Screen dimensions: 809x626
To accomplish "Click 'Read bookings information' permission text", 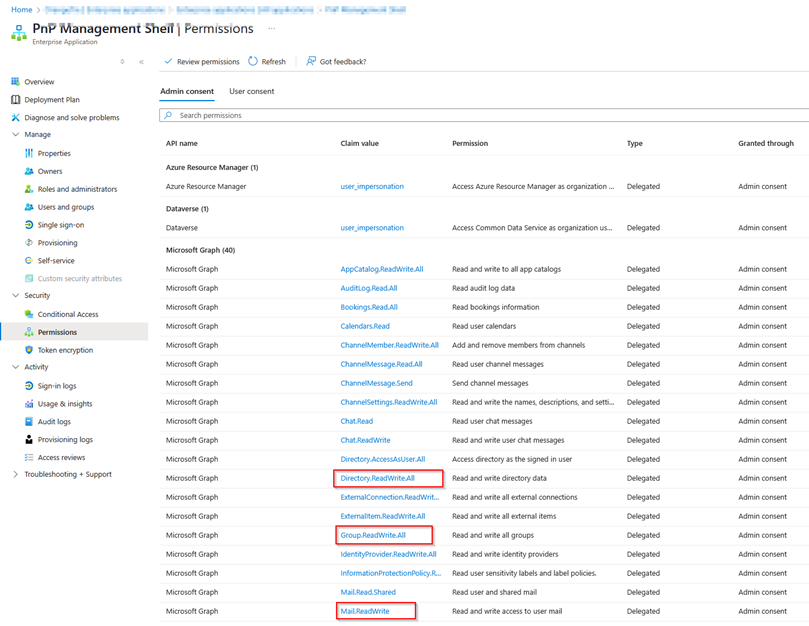I will pos(496,307).
